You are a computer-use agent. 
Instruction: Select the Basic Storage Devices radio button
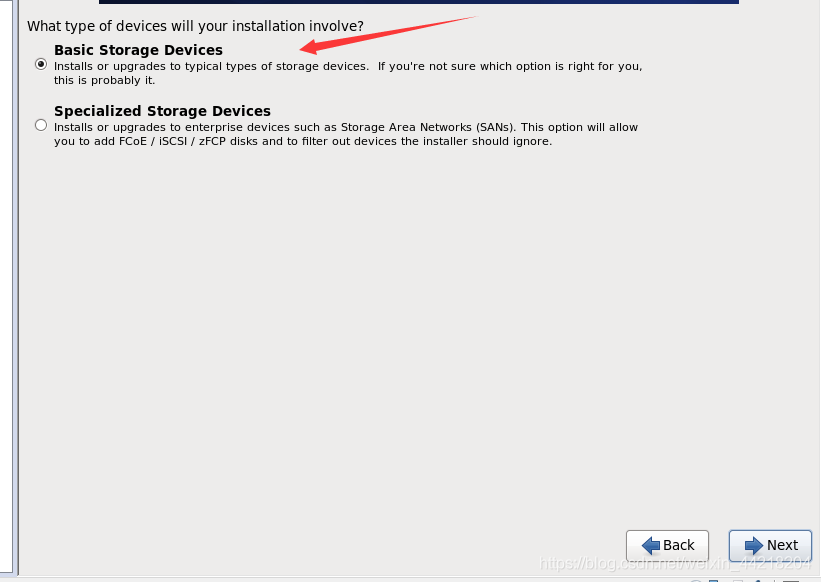(x=41, y=64)
